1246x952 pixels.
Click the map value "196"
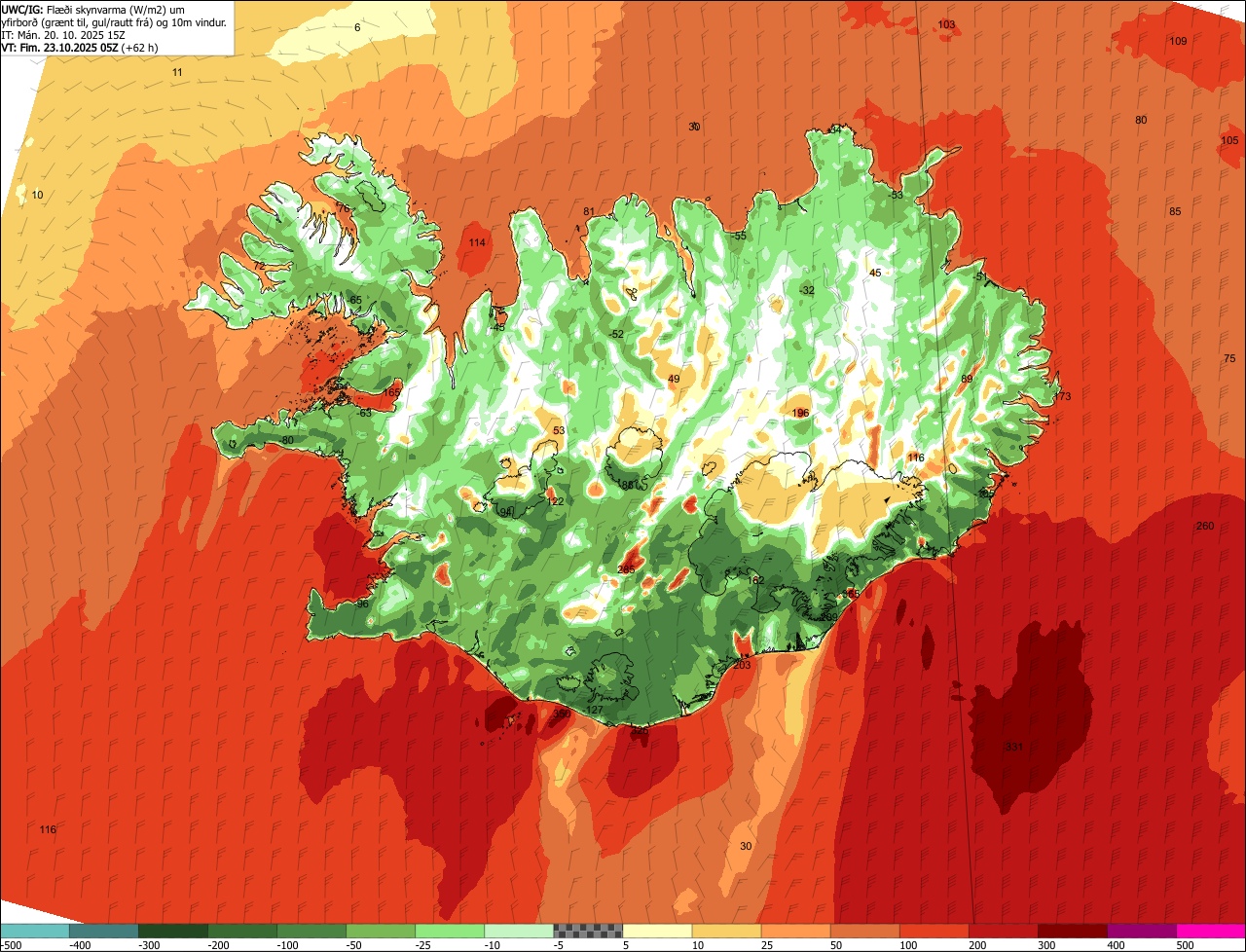point(801,414)
